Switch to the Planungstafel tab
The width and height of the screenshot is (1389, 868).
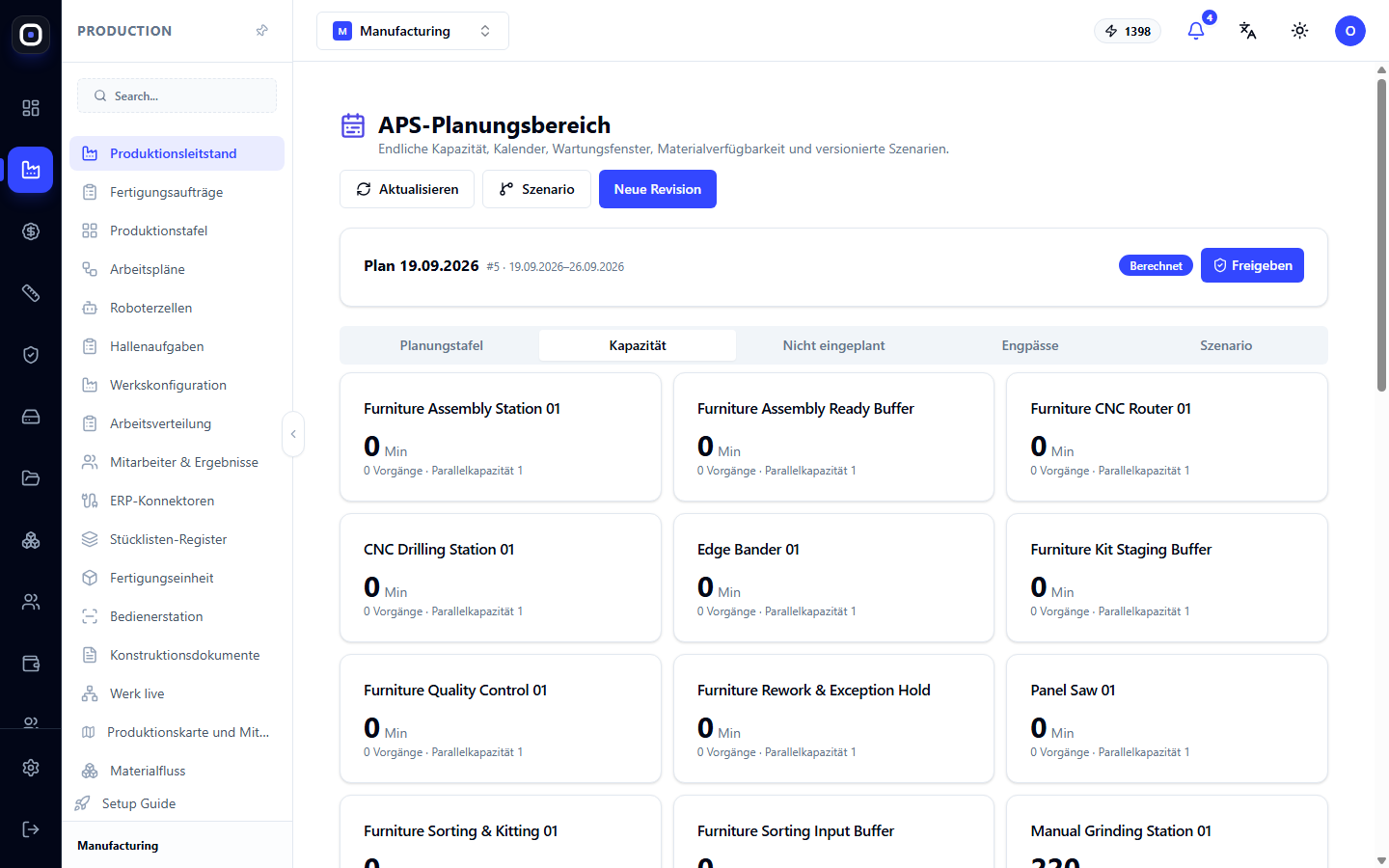[x=442, y=345]
